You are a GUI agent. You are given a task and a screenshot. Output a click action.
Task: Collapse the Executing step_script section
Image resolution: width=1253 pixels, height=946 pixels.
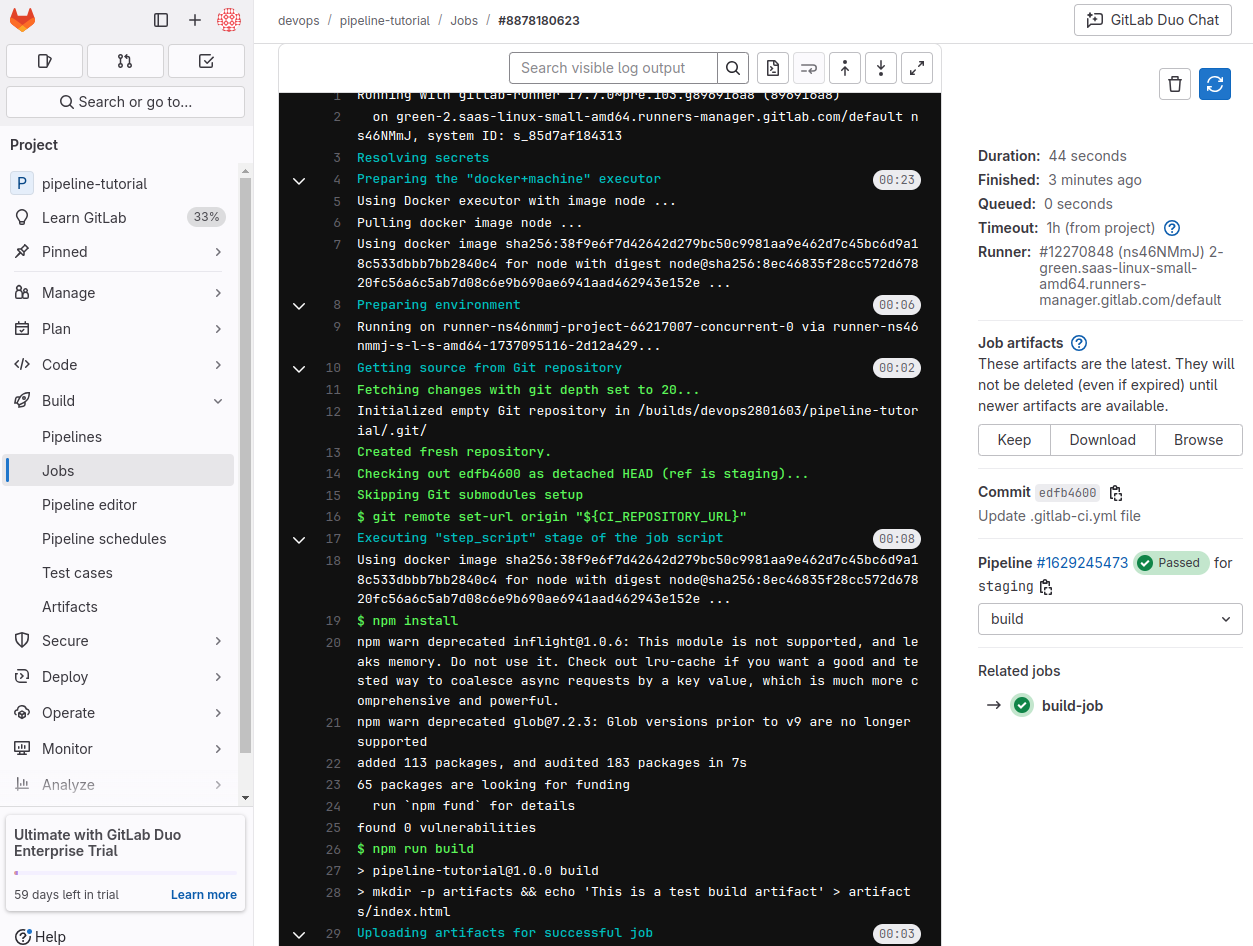point(298,539)
